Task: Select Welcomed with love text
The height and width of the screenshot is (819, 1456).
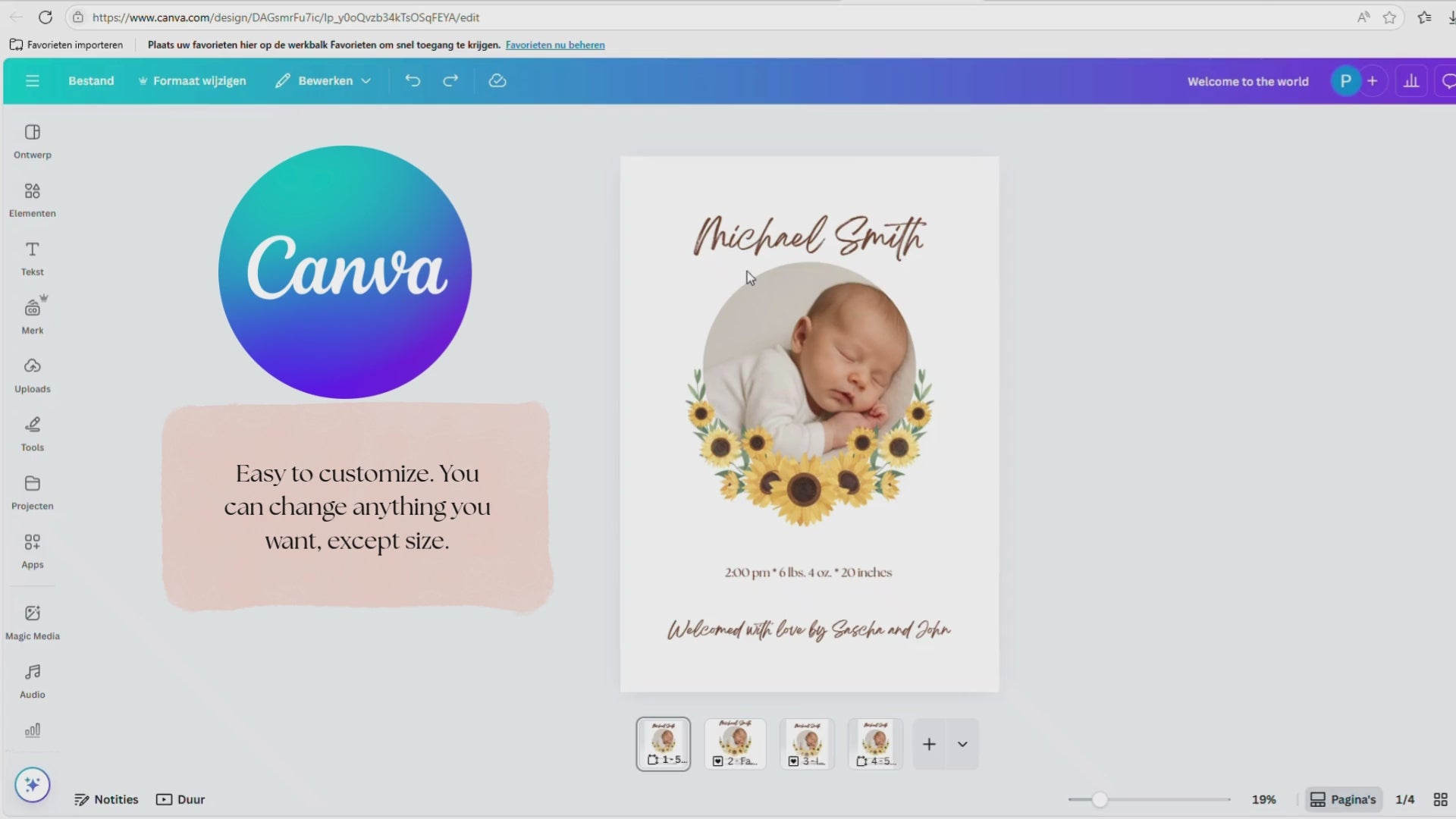Action: coord(808,629)
